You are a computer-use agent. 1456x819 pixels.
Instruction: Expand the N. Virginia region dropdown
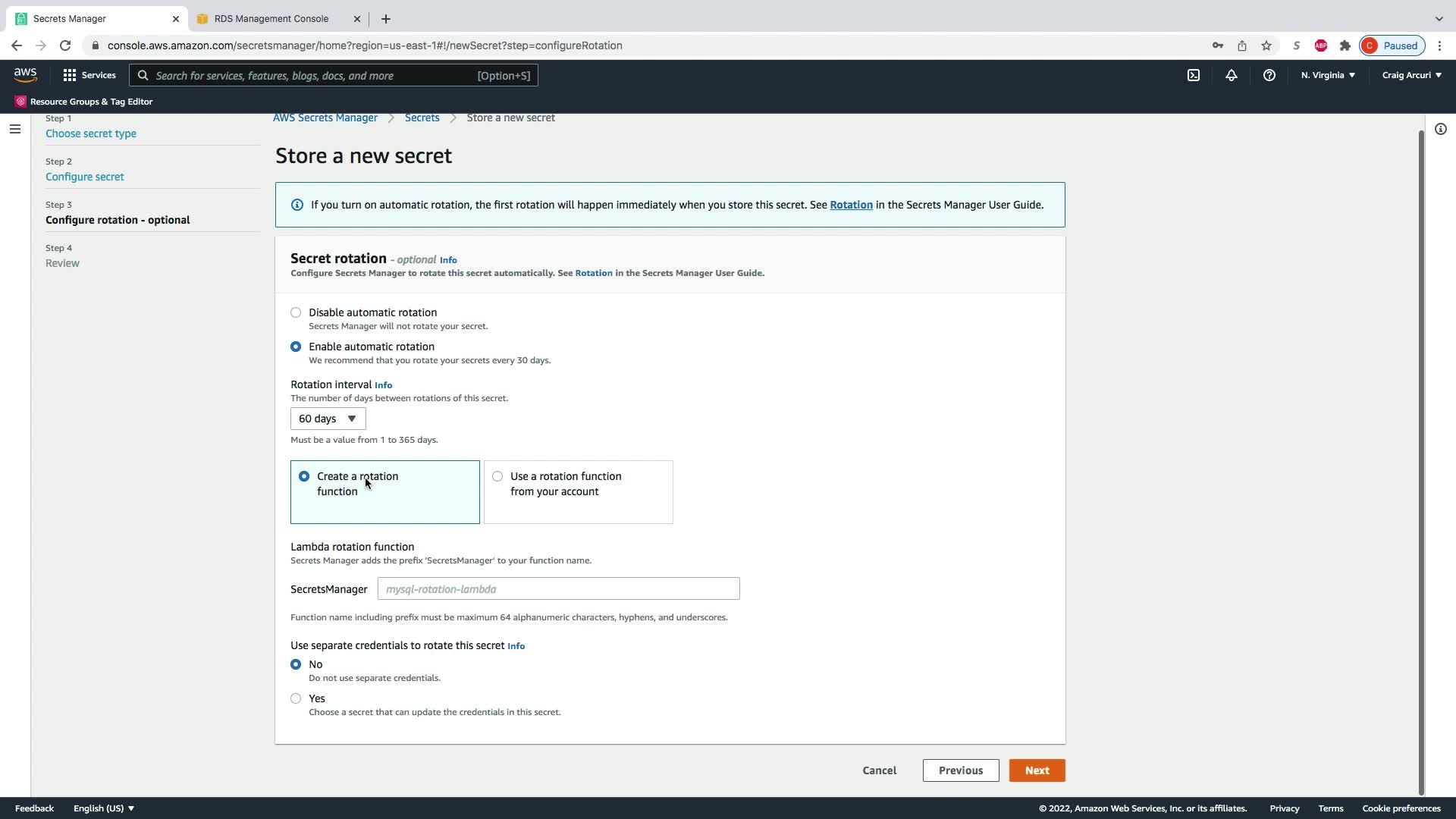click(x=1328, y=75)
